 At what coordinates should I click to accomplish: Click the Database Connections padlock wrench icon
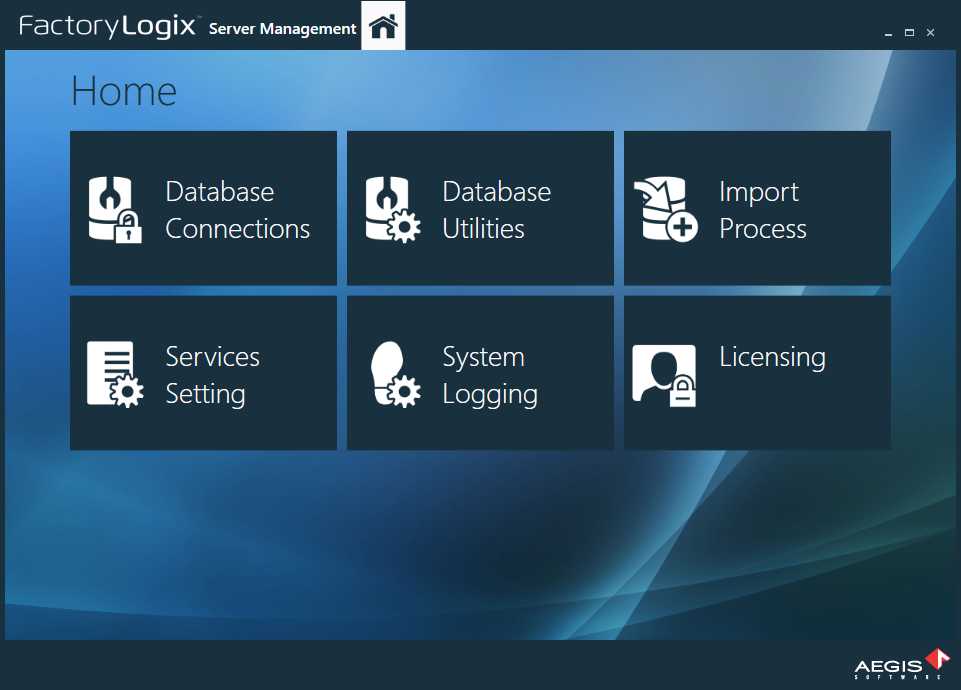click(x=113, y=207)
